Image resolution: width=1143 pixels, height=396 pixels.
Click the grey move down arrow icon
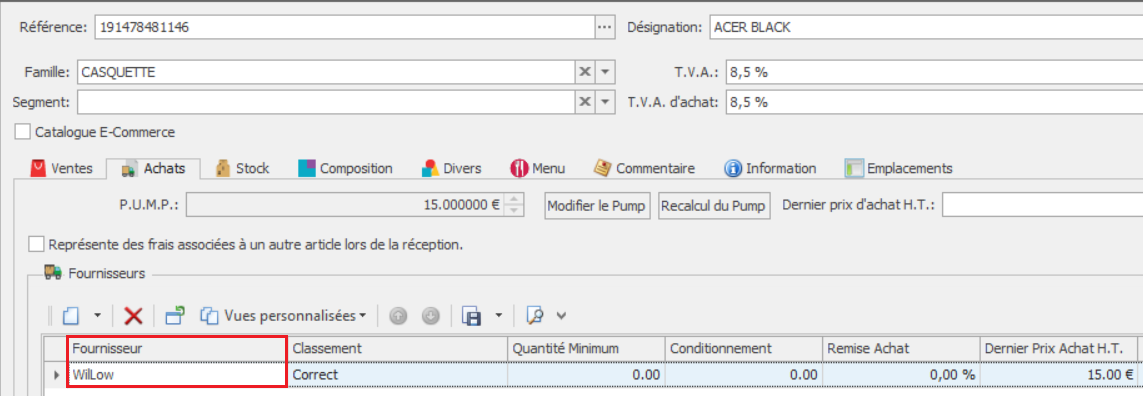coord(431,316)
